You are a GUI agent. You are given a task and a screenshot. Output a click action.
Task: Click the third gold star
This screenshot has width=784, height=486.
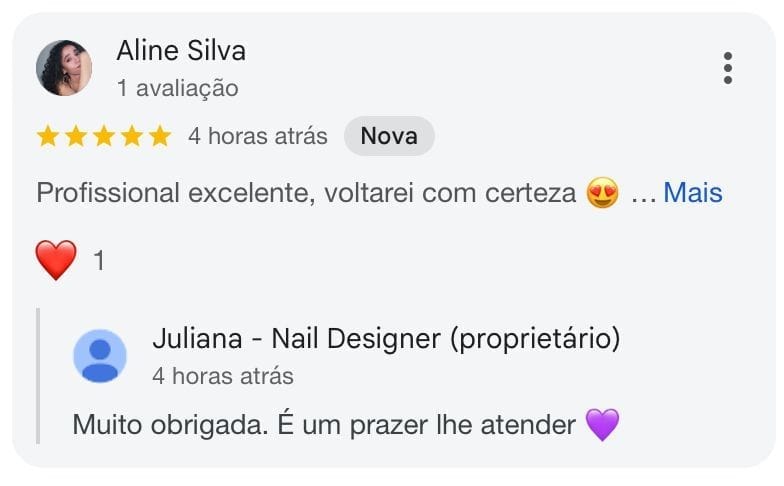[x=104, y=137]
